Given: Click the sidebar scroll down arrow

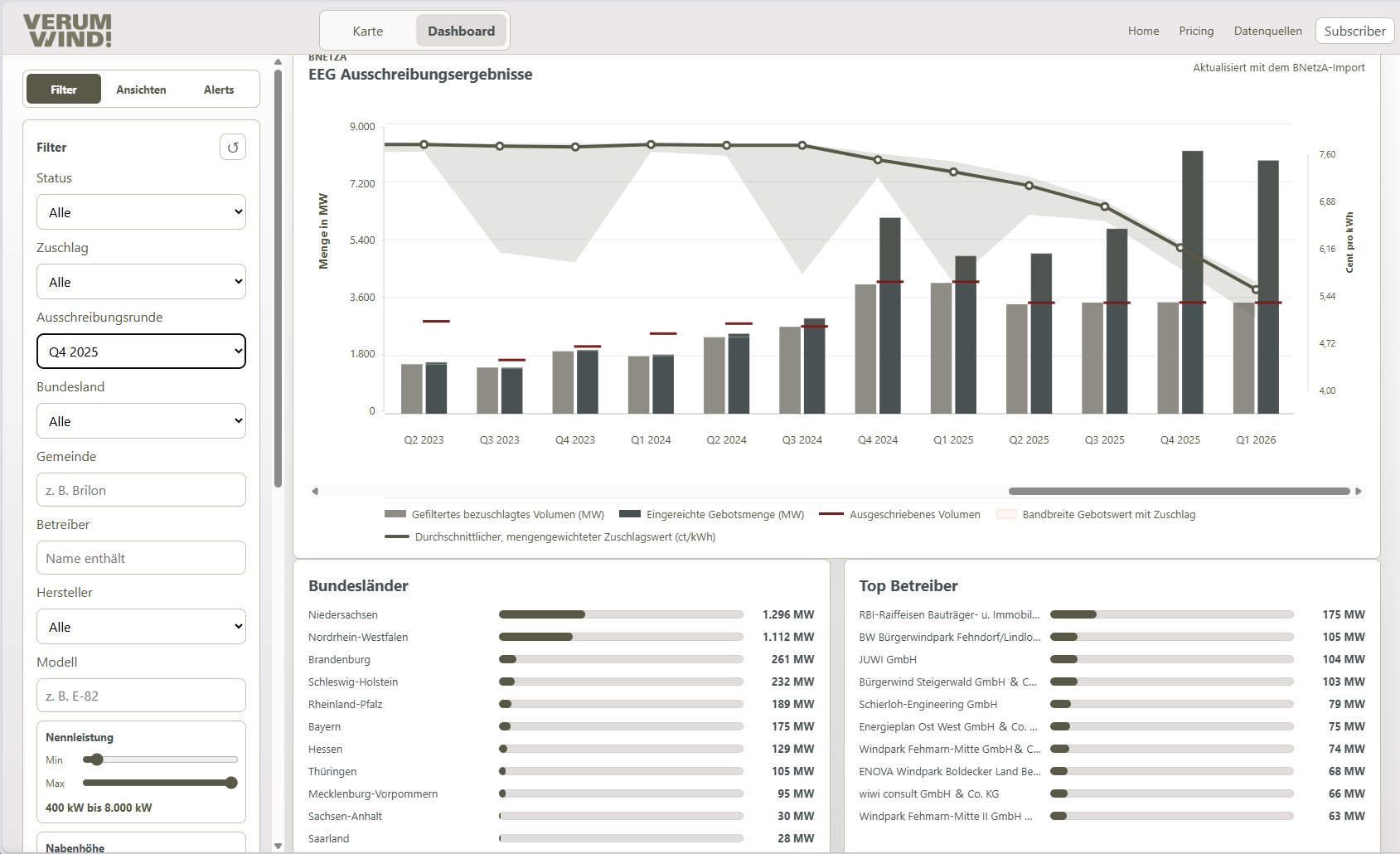Looking at the screenshot, I should tap(278, 847).
